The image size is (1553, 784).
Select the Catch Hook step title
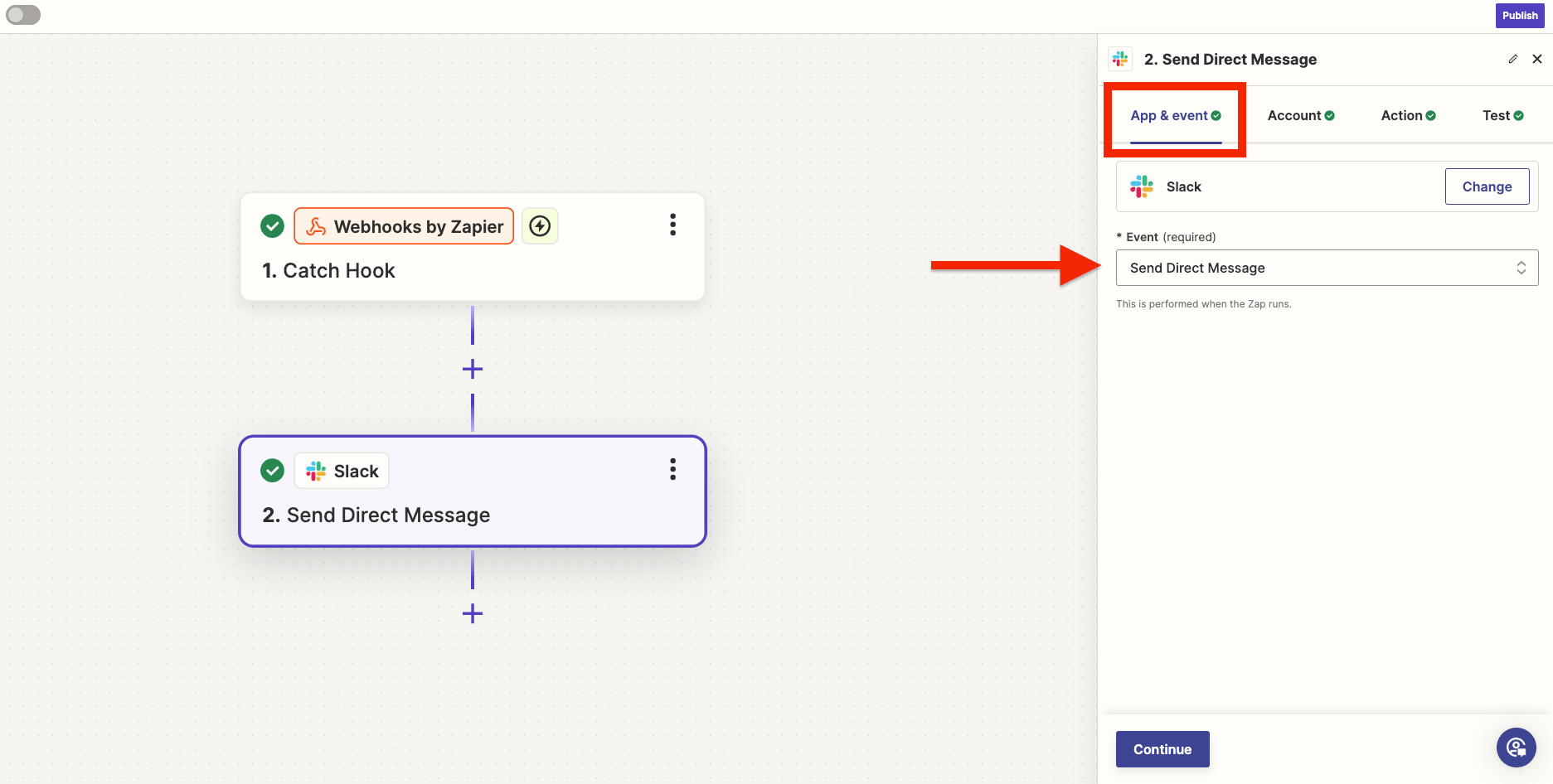click(329, 271)
